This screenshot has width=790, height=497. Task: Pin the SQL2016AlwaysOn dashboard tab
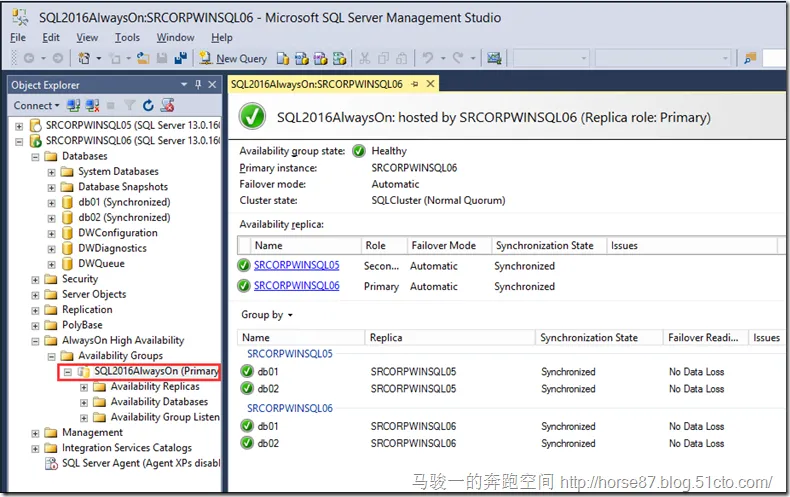[x=414, y=84]
